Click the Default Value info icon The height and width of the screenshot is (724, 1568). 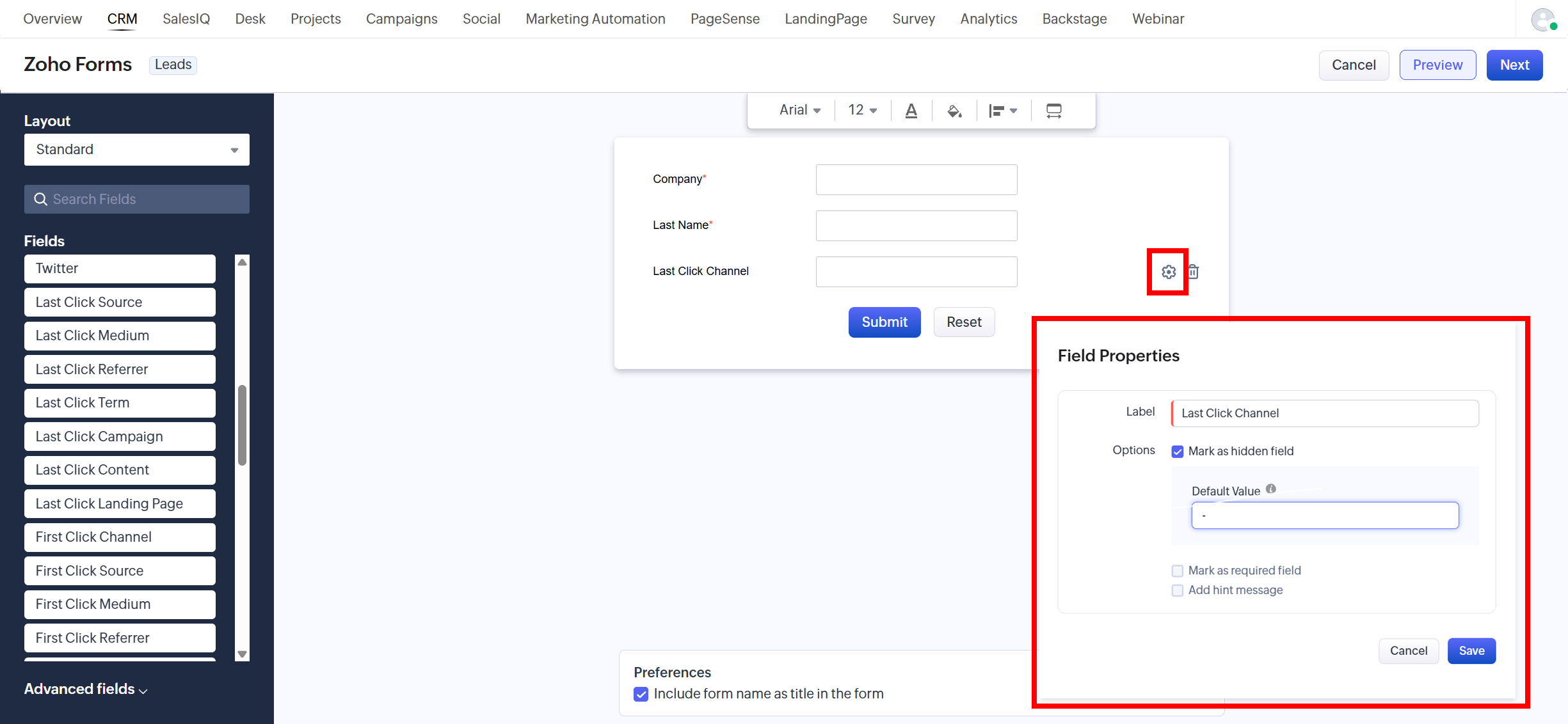1271,489
